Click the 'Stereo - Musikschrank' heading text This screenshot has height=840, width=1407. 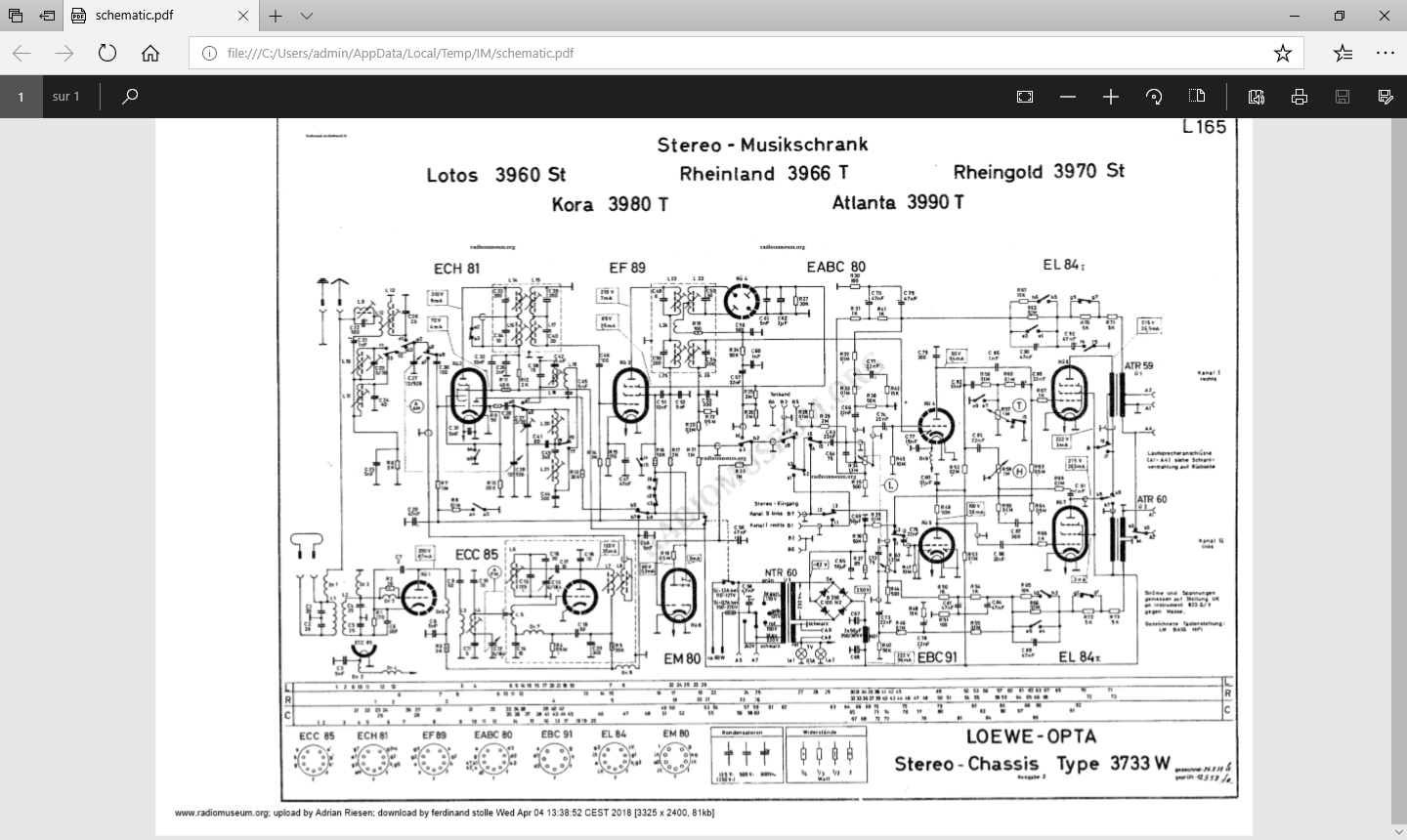762,145
